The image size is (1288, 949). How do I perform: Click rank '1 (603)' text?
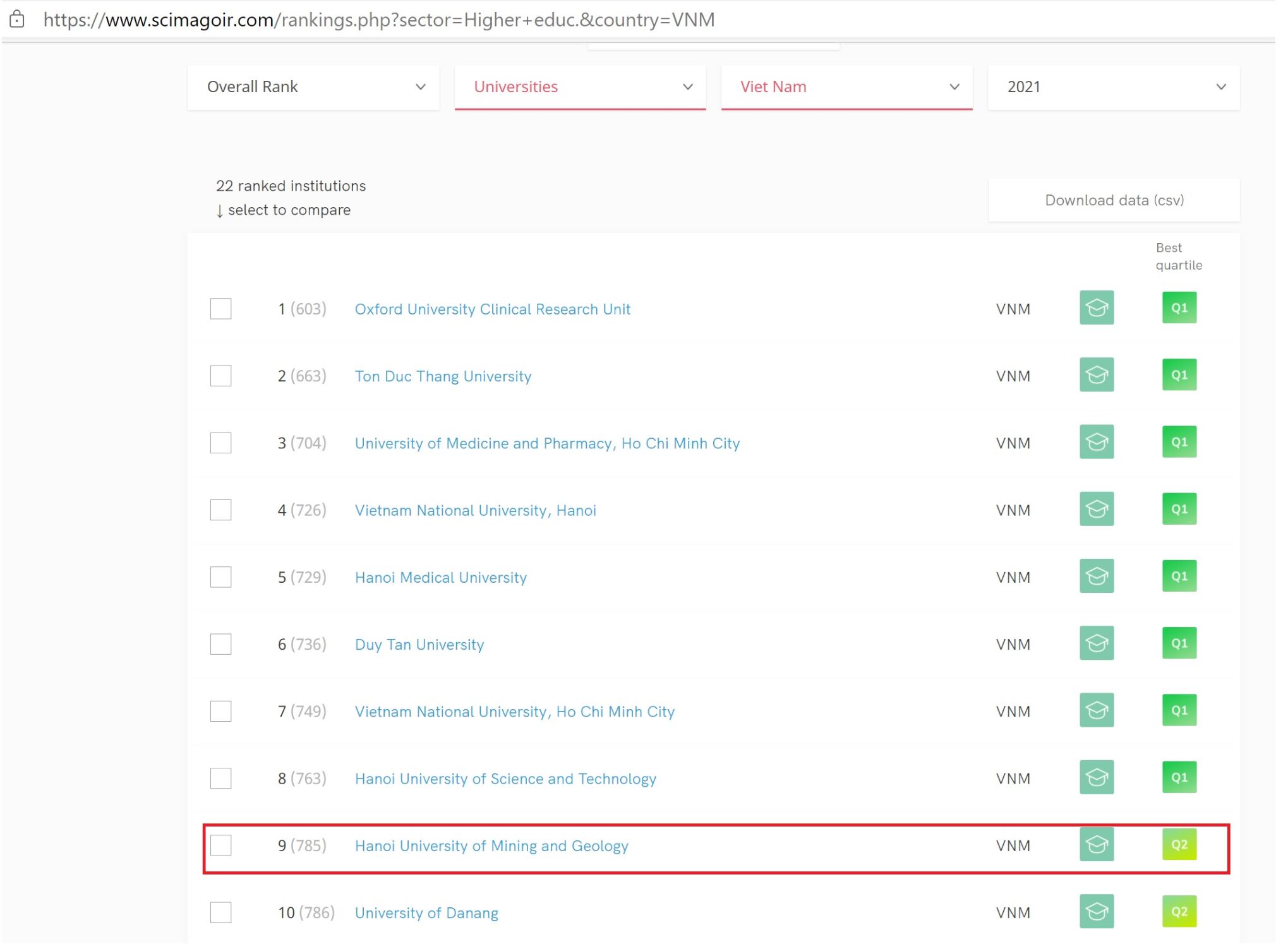[302, 309]
